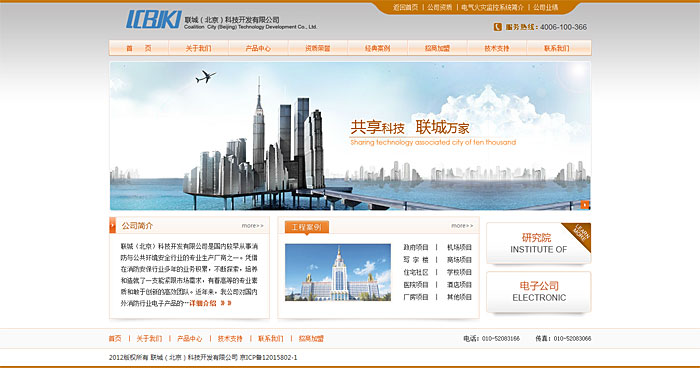This screenshot has width=700, height=368.
Task: Click 招商加盟 in the footer navigation
Action: click(311, 339)
